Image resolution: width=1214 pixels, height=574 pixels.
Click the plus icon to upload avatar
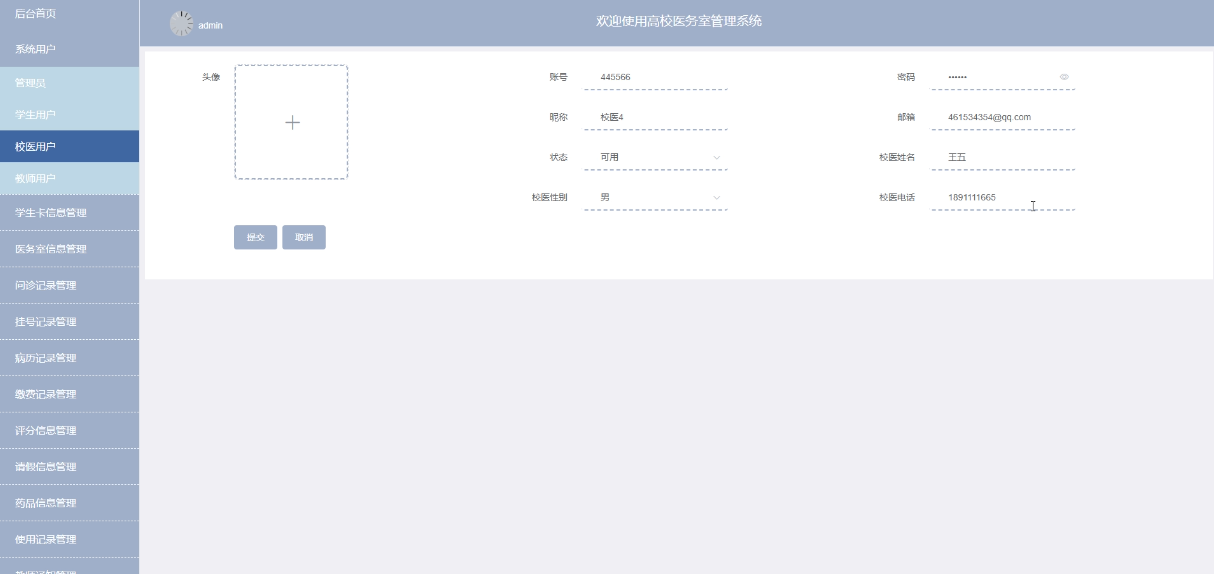click(292, 122)
